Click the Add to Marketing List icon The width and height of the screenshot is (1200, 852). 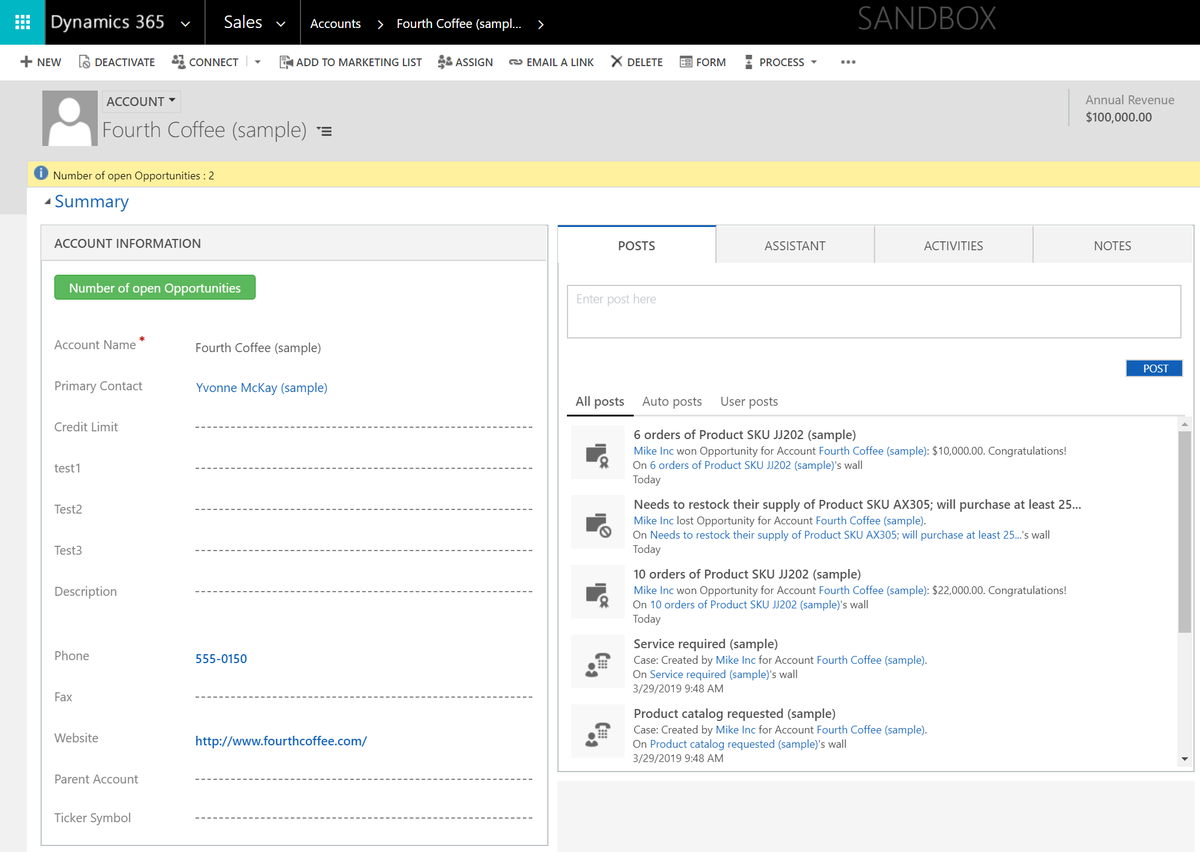[x=286, y=62]
